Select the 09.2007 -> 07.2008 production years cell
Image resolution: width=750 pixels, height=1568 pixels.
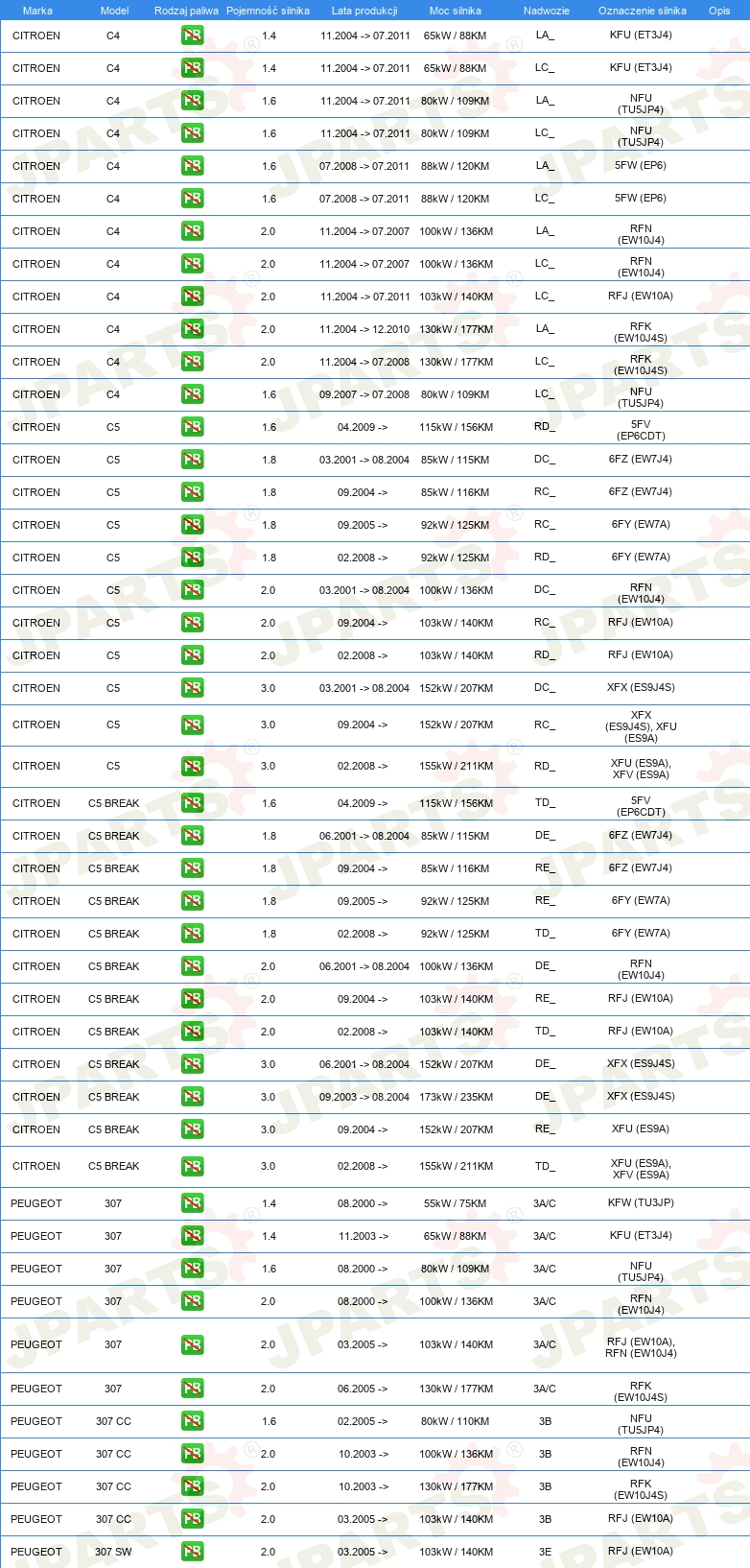pyautogui.click(x=364, y=394)
